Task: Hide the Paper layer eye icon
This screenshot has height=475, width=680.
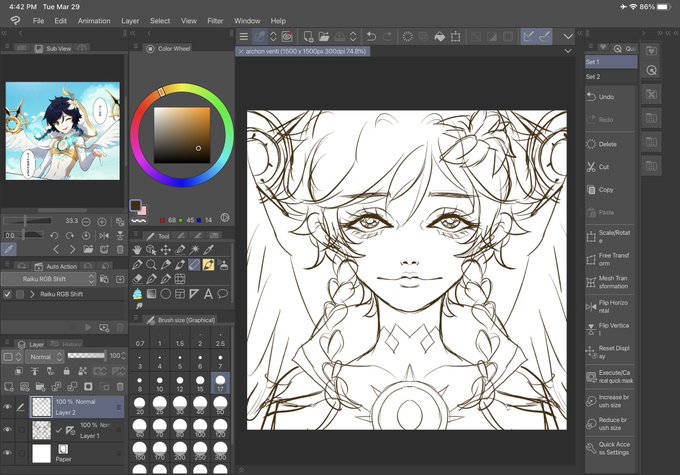Action: 7,452
